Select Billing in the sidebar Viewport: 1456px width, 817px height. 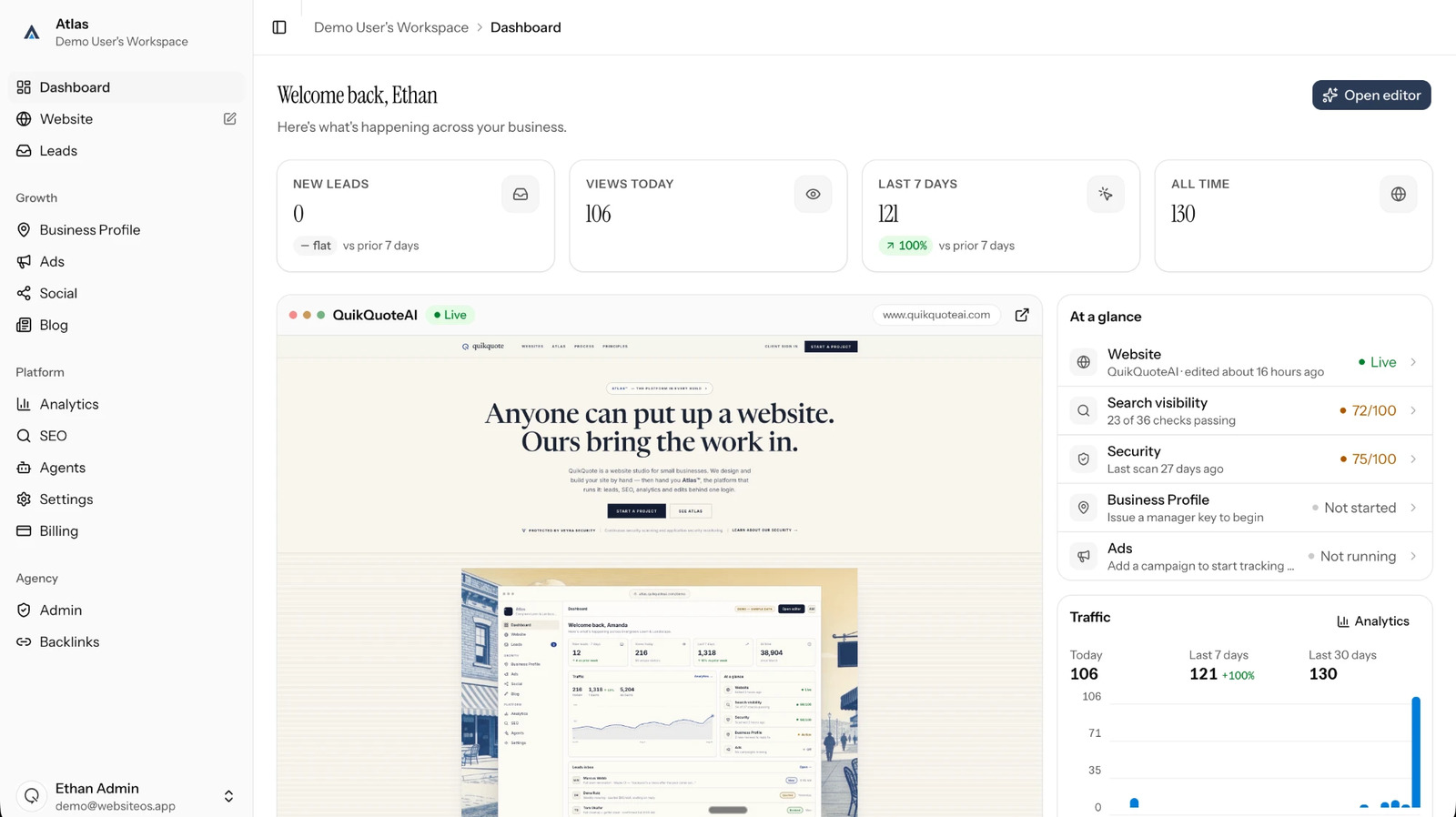point(126,531)
